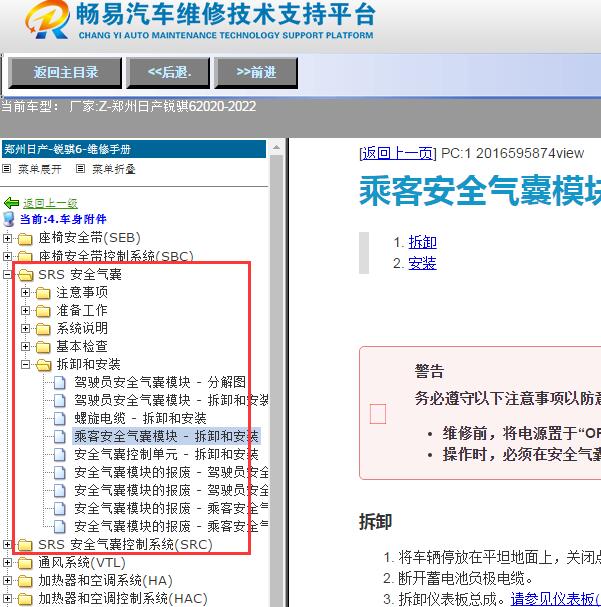Expand 加热器和空调控制系统(HAC) folder
601x607 pixels.
pyautogui.click(x=7, y=598)
